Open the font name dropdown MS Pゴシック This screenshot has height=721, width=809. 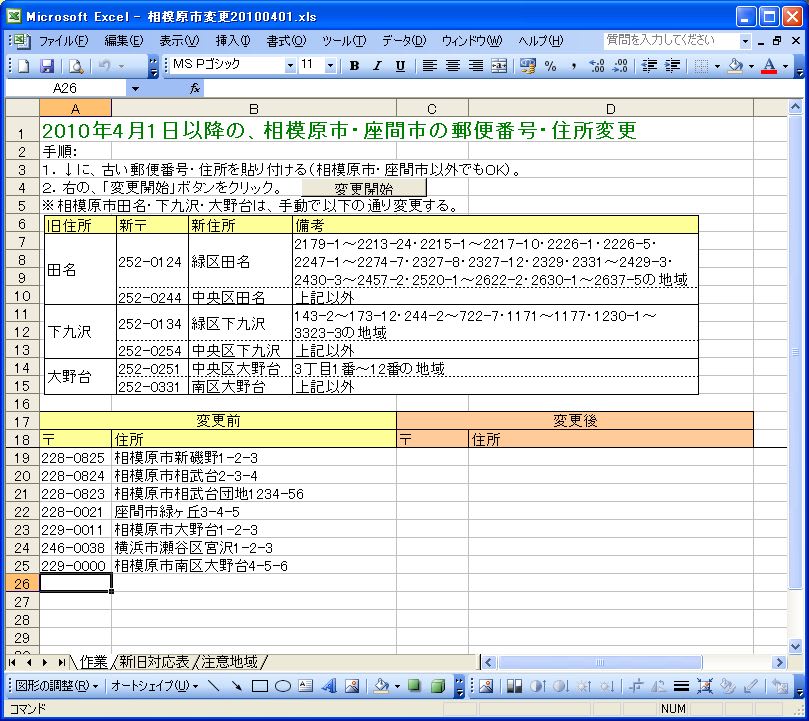(x=291, y=66)
